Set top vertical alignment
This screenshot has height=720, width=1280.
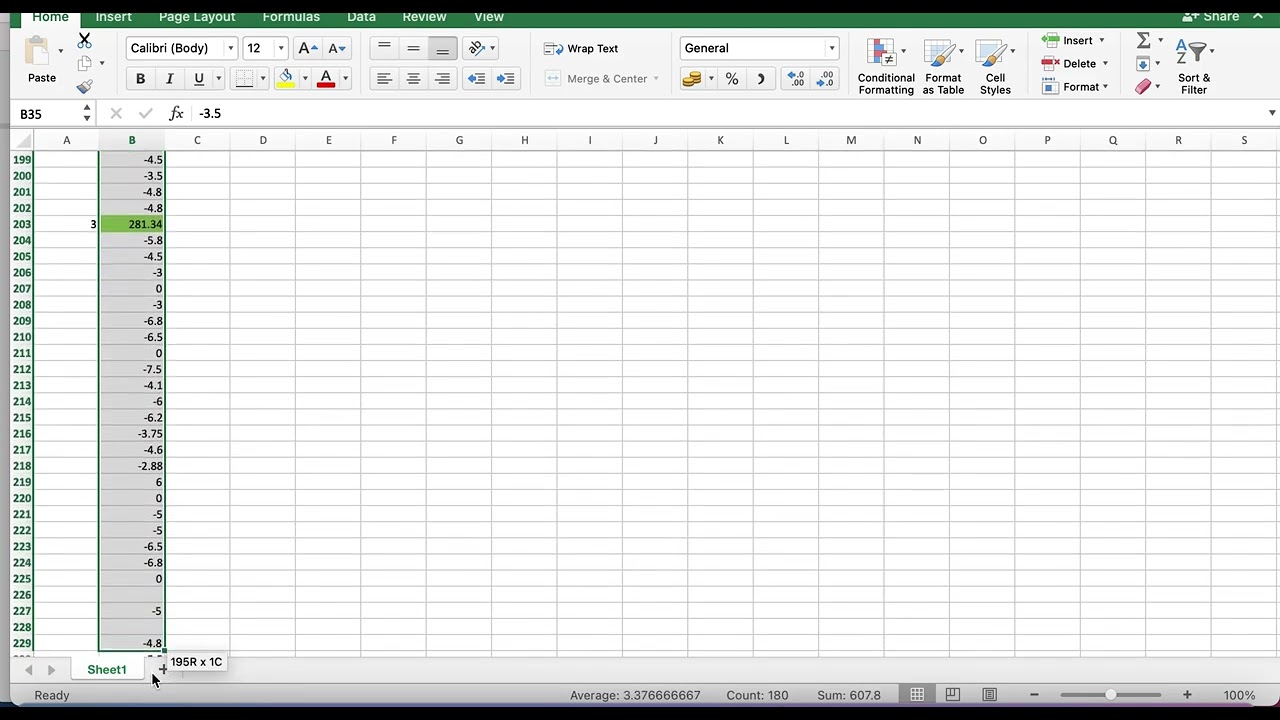tap(384, 48)
